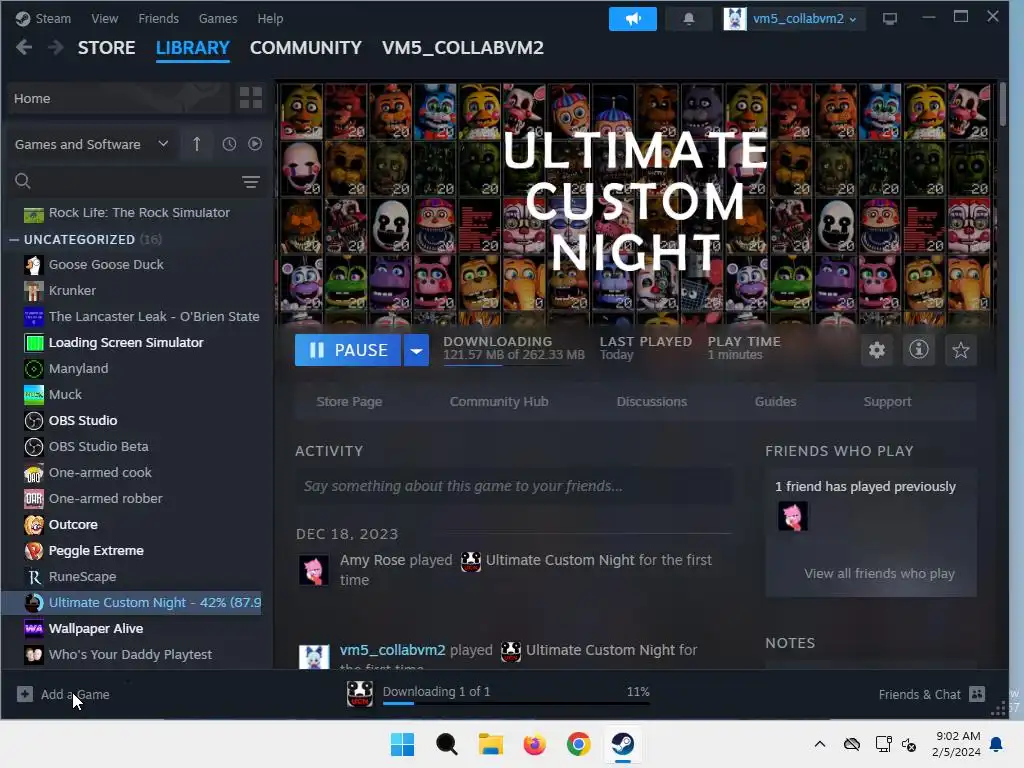Click the game page vertical scrollbar
Screen dimensions: 1024x768
[x=1002, y=104]
